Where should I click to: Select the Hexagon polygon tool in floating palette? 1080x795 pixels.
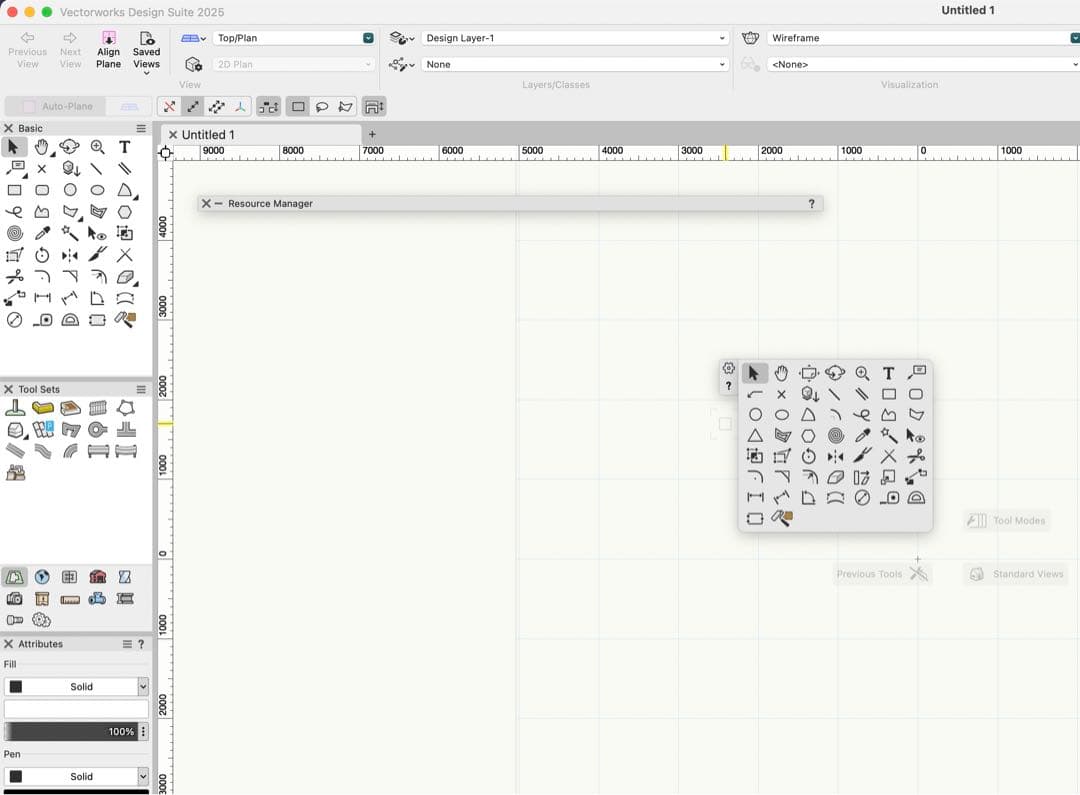point(808,435)
